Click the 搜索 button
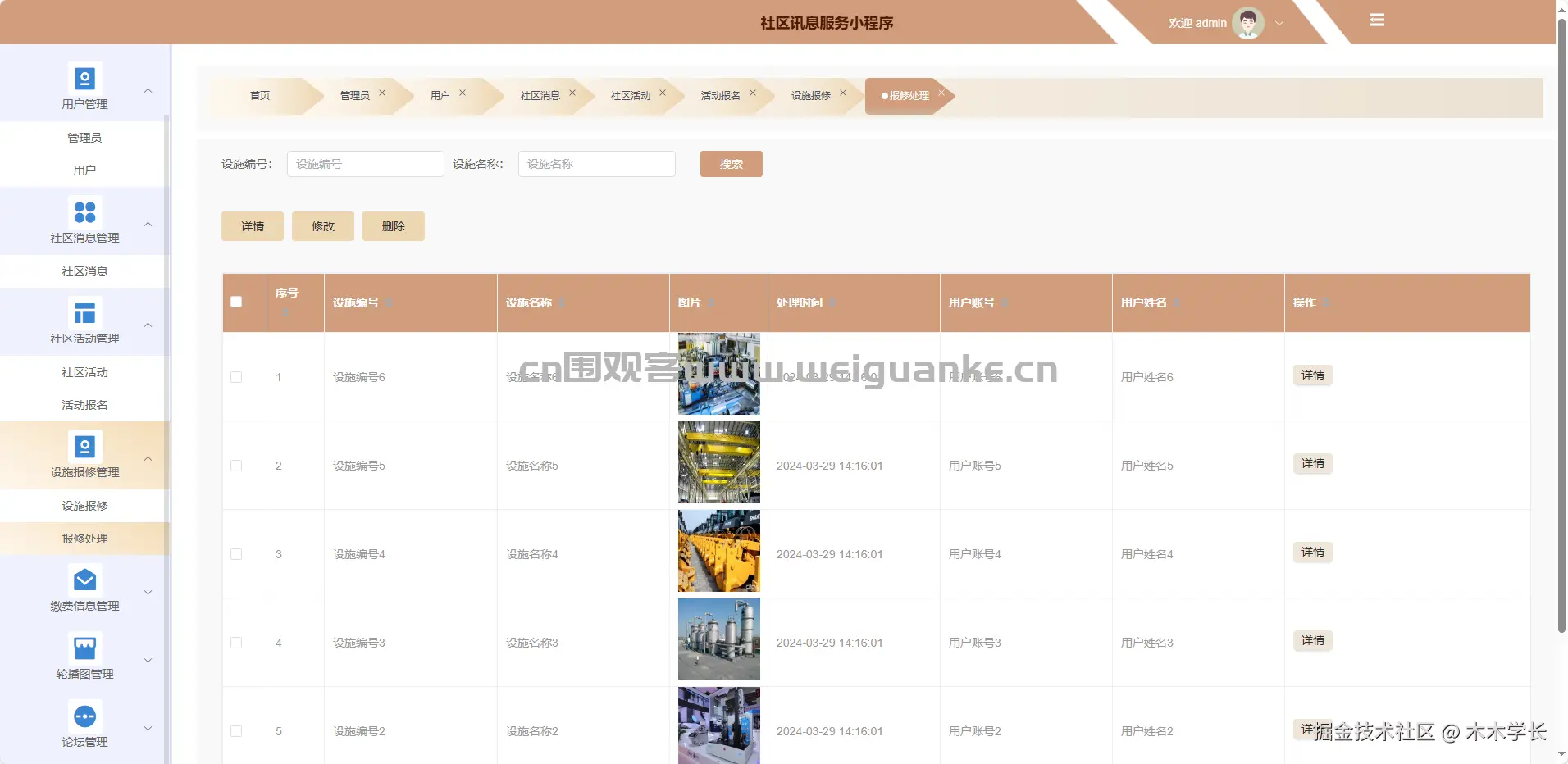 coord(732,164)
